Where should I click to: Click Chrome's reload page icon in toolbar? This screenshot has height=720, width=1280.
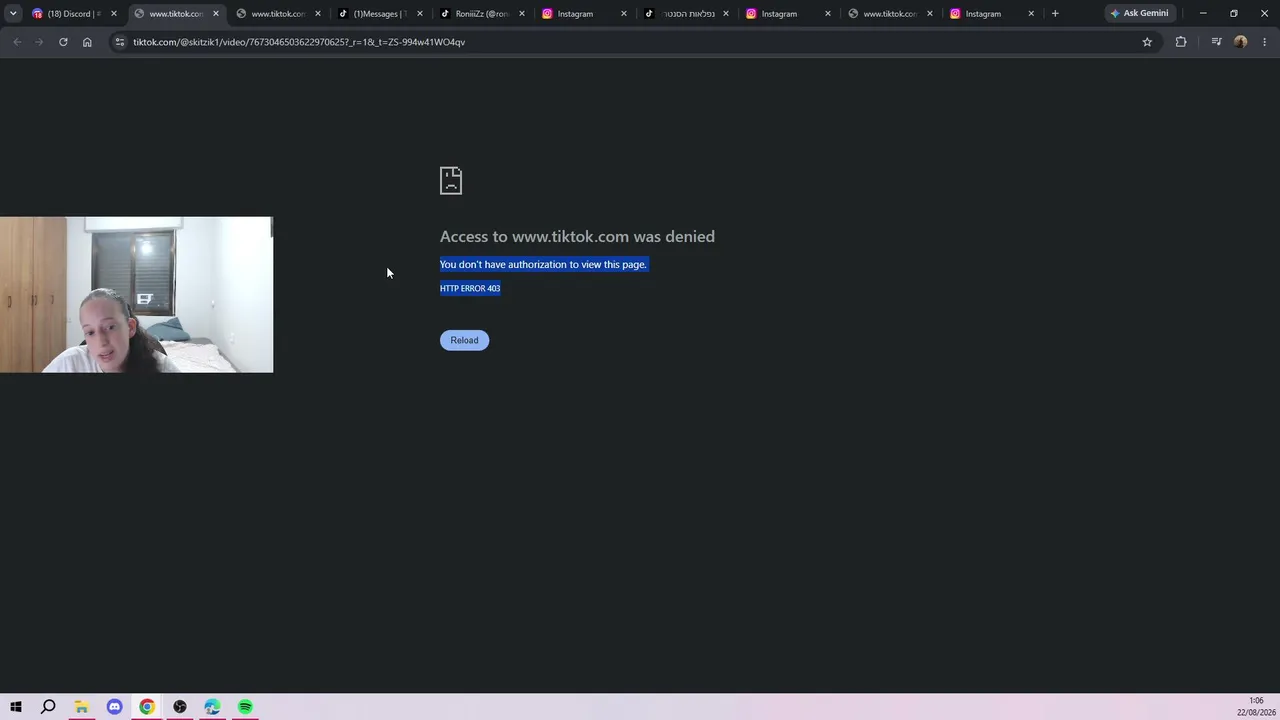pyautogui.click(x=63, y=42)
